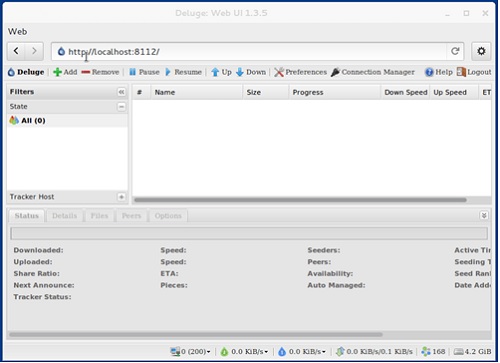500x363 pixels.
Task: Click the Next Announce: label
Action: click(x=44, y=285)
